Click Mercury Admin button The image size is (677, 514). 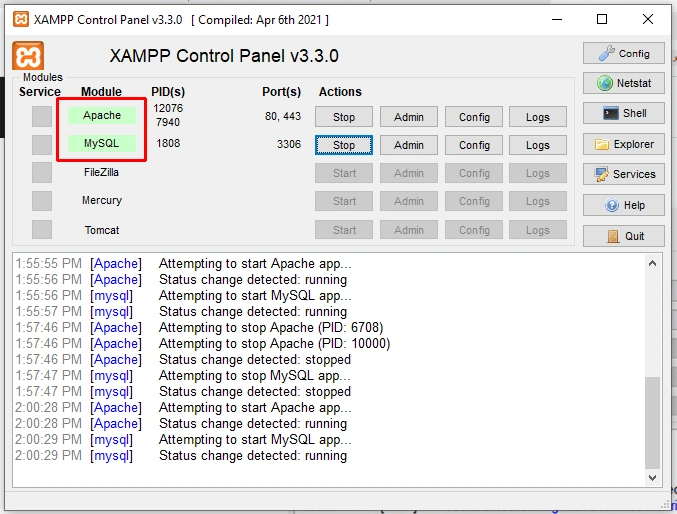[408, 201]
